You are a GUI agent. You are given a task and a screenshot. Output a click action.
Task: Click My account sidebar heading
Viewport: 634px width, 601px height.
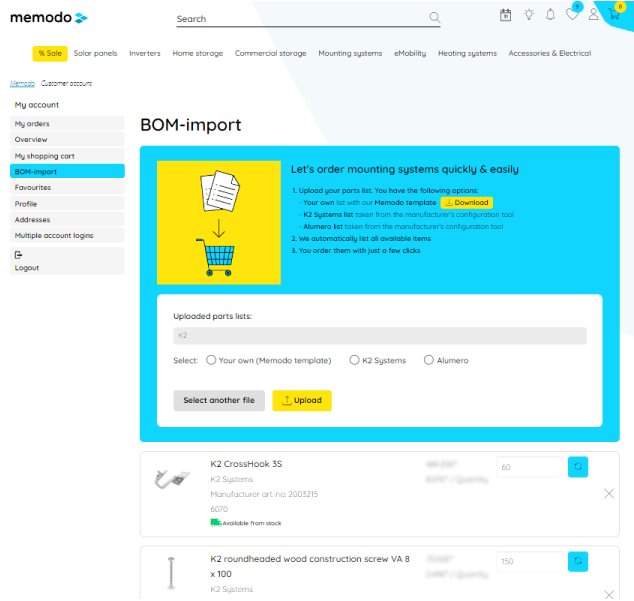37,105
